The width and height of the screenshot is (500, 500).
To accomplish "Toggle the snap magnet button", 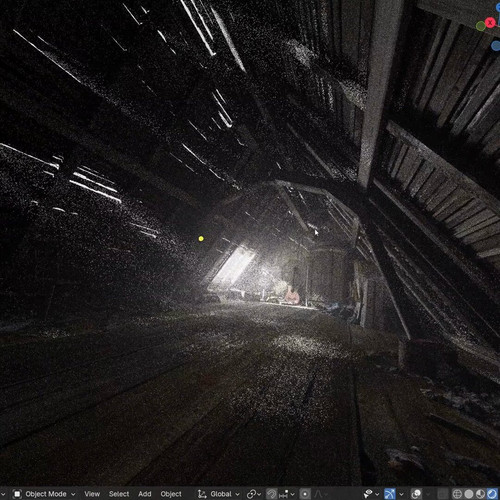I will pyautogui.click(x=272, y=494).
